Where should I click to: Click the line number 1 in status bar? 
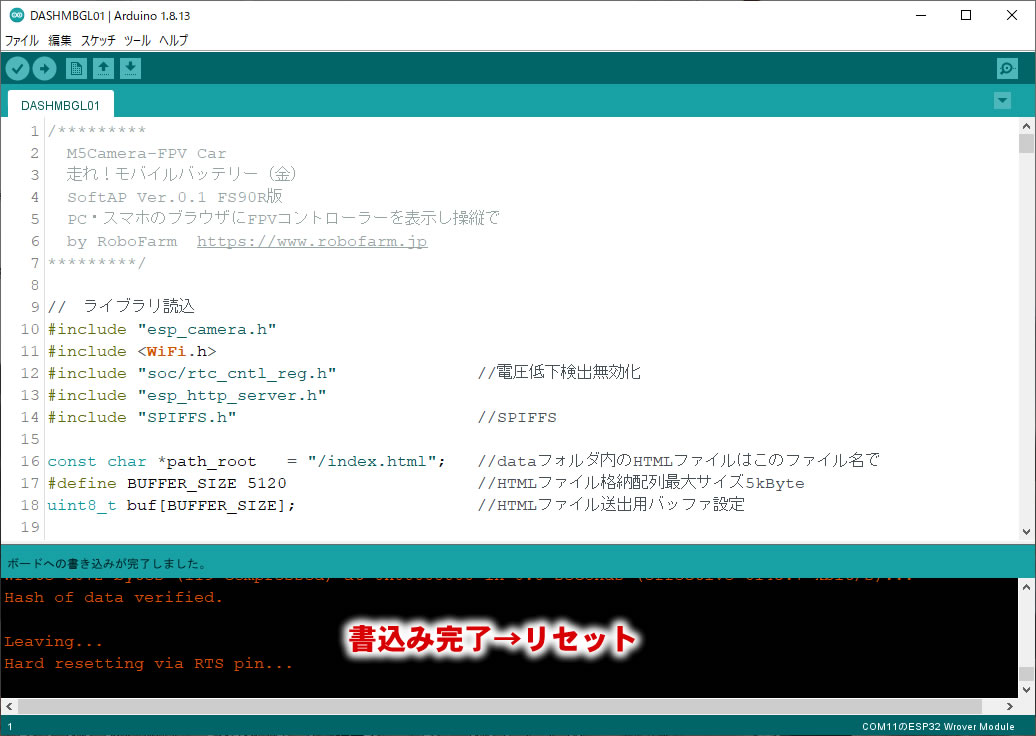pos(10,726)
